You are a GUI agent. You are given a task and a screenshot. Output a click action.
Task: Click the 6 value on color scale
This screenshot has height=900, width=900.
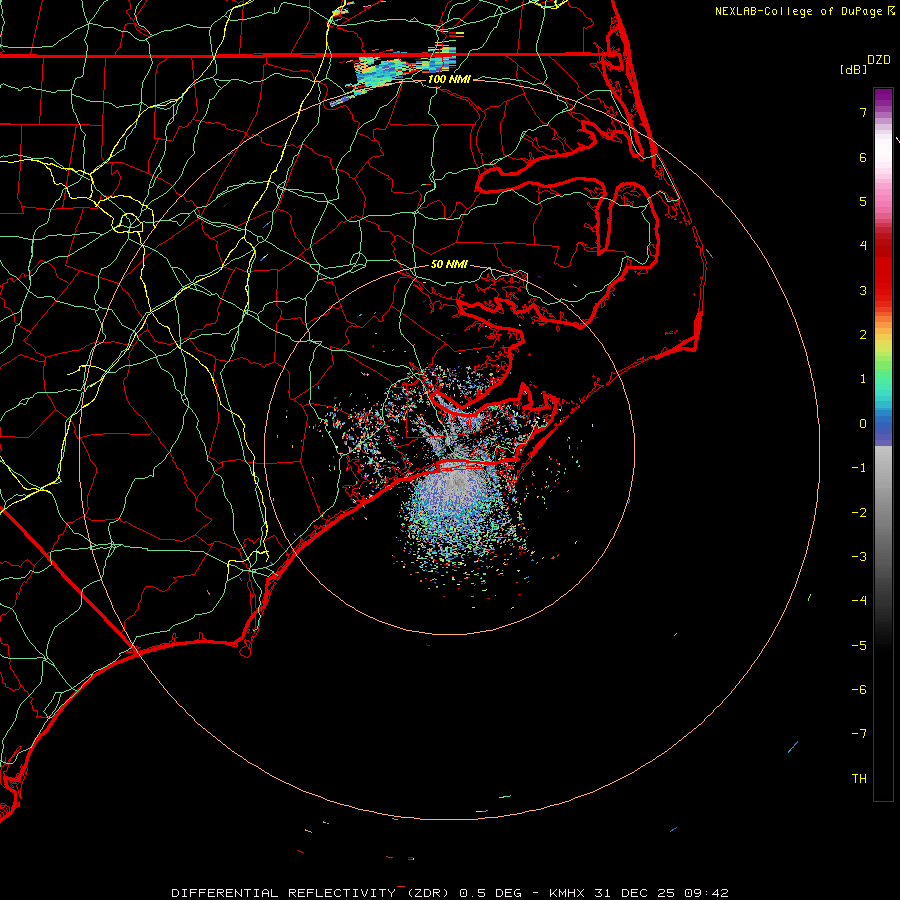863,157
